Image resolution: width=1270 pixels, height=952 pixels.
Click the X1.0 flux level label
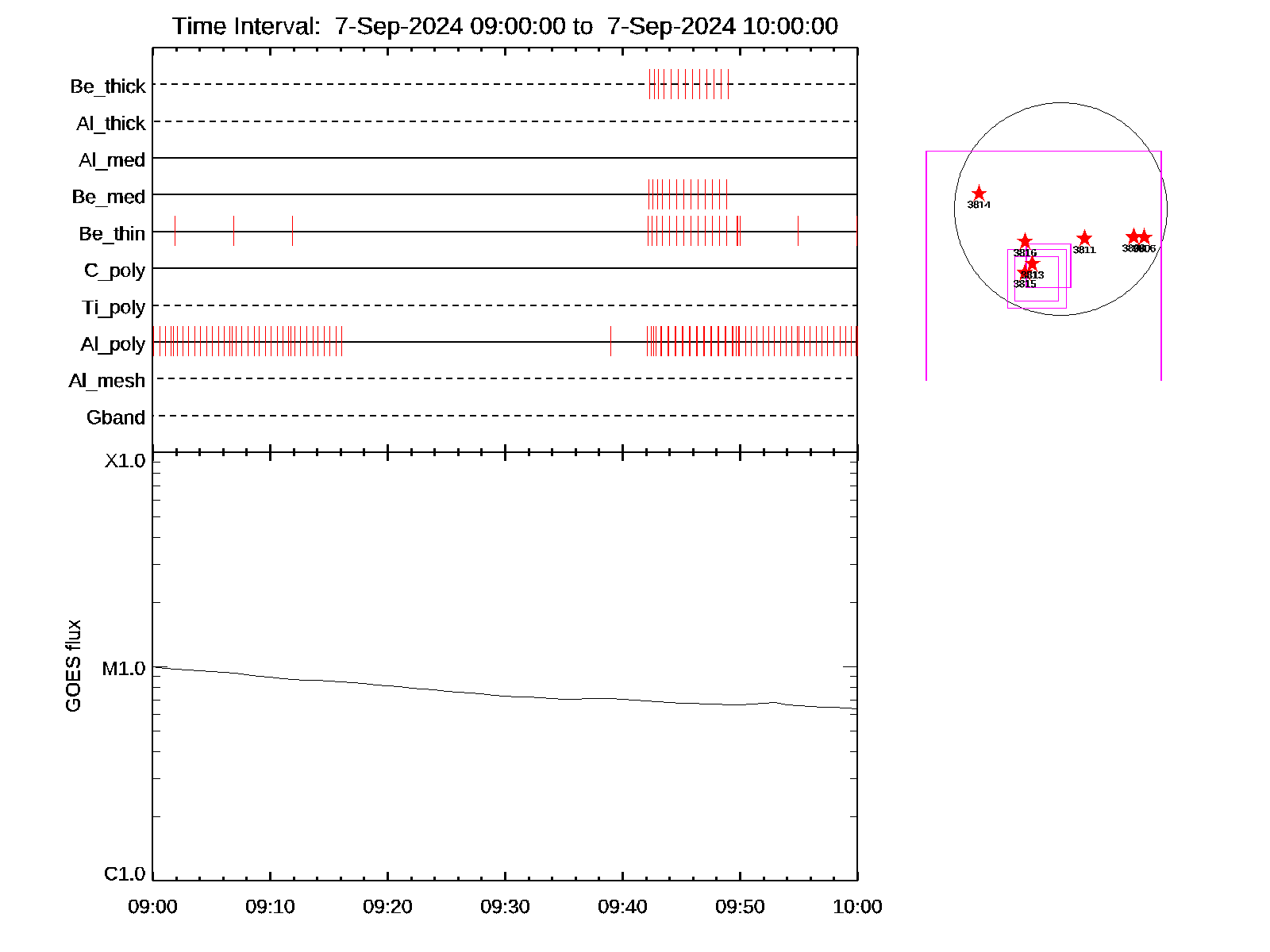125,461
